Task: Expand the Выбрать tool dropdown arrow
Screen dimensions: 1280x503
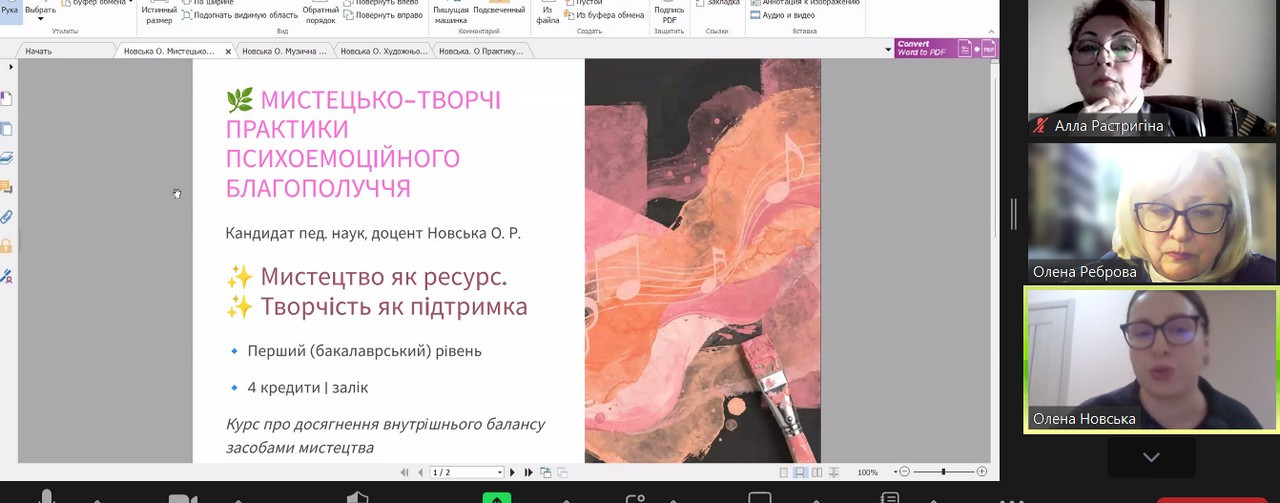Action: (40, 20)
